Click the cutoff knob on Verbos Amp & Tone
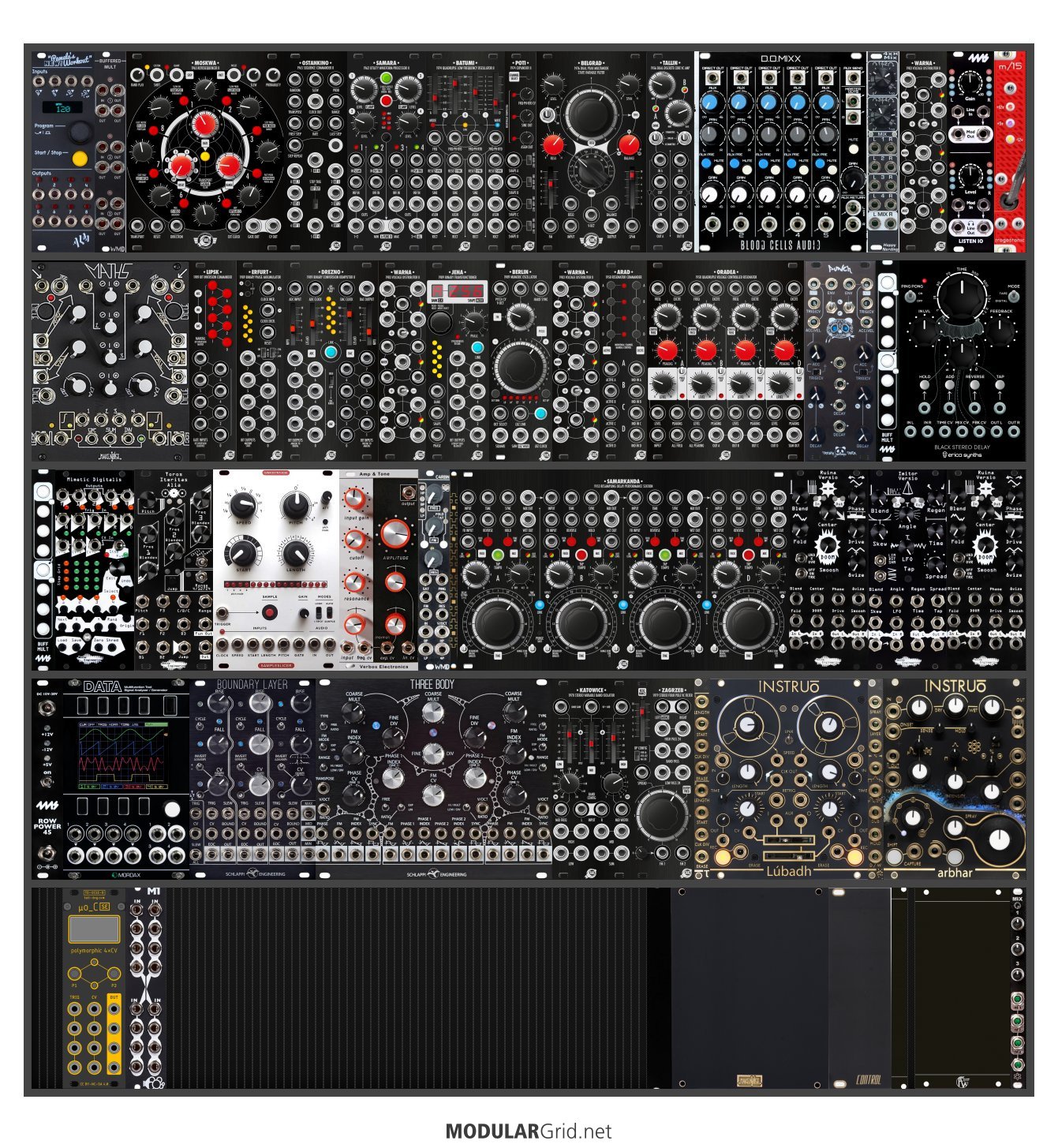The width and height of the screenshot is (1058, 1148). 357,540
